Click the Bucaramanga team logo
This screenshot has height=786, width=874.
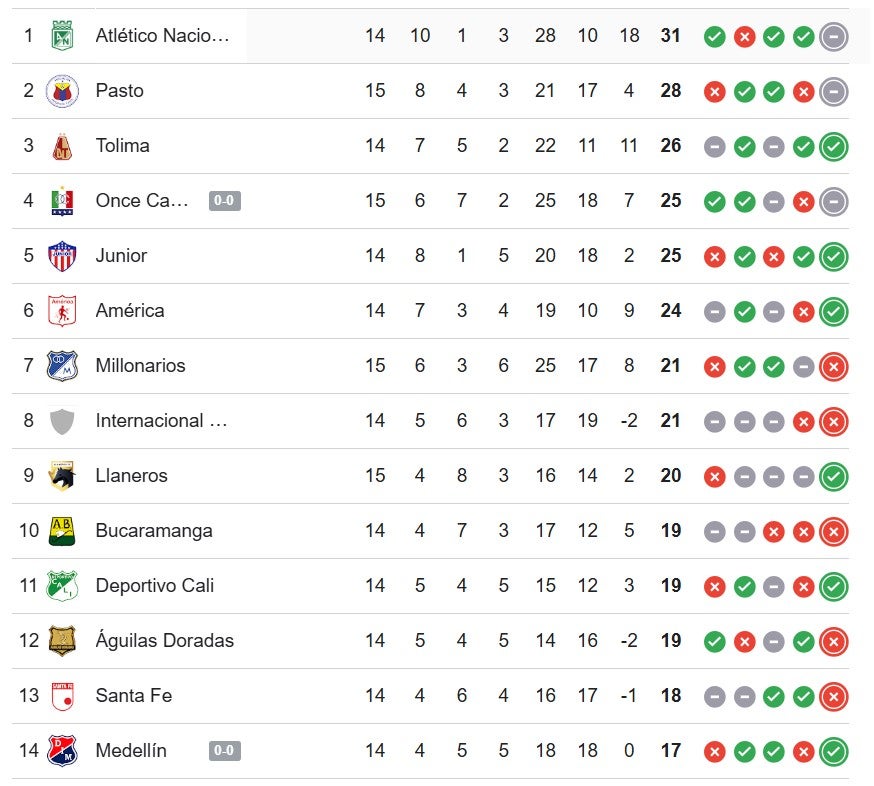62,531
